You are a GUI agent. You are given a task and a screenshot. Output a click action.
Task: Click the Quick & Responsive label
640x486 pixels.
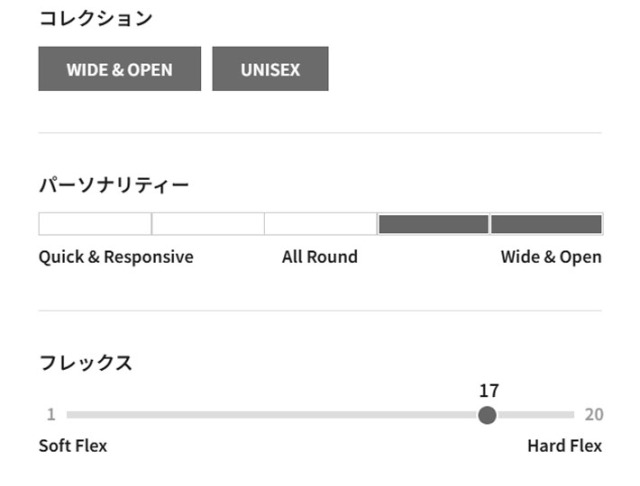pos(116,257)
